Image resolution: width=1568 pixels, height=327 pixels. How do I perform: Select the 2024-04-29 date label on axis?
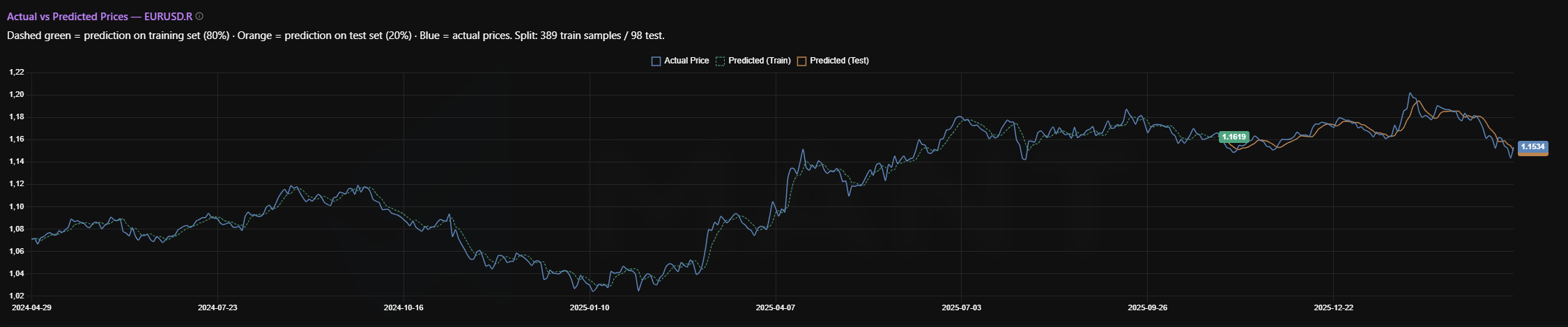(x=32, y=307)
